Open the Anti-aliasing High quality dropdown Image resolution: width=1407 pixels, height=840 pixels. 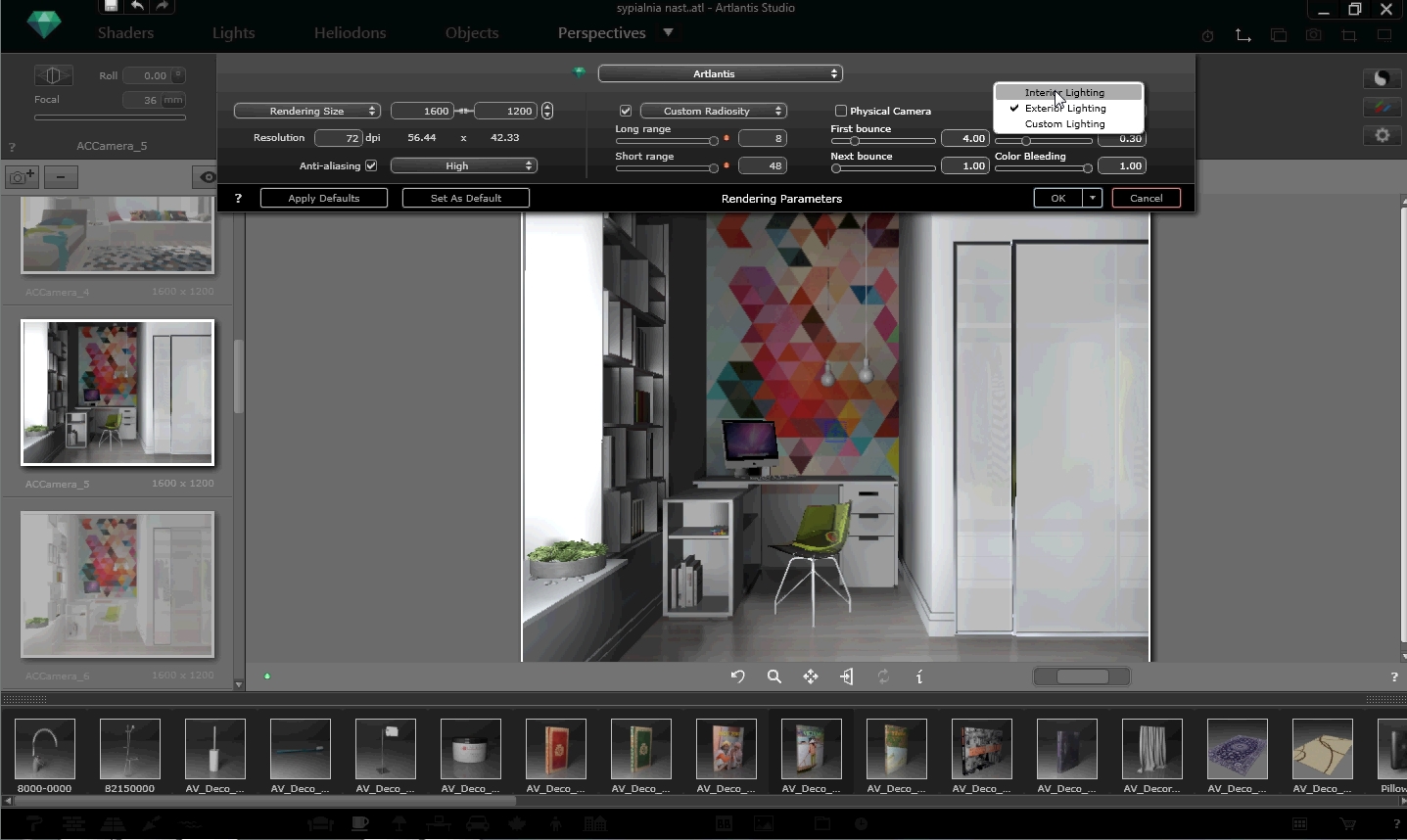coord(463,165)
